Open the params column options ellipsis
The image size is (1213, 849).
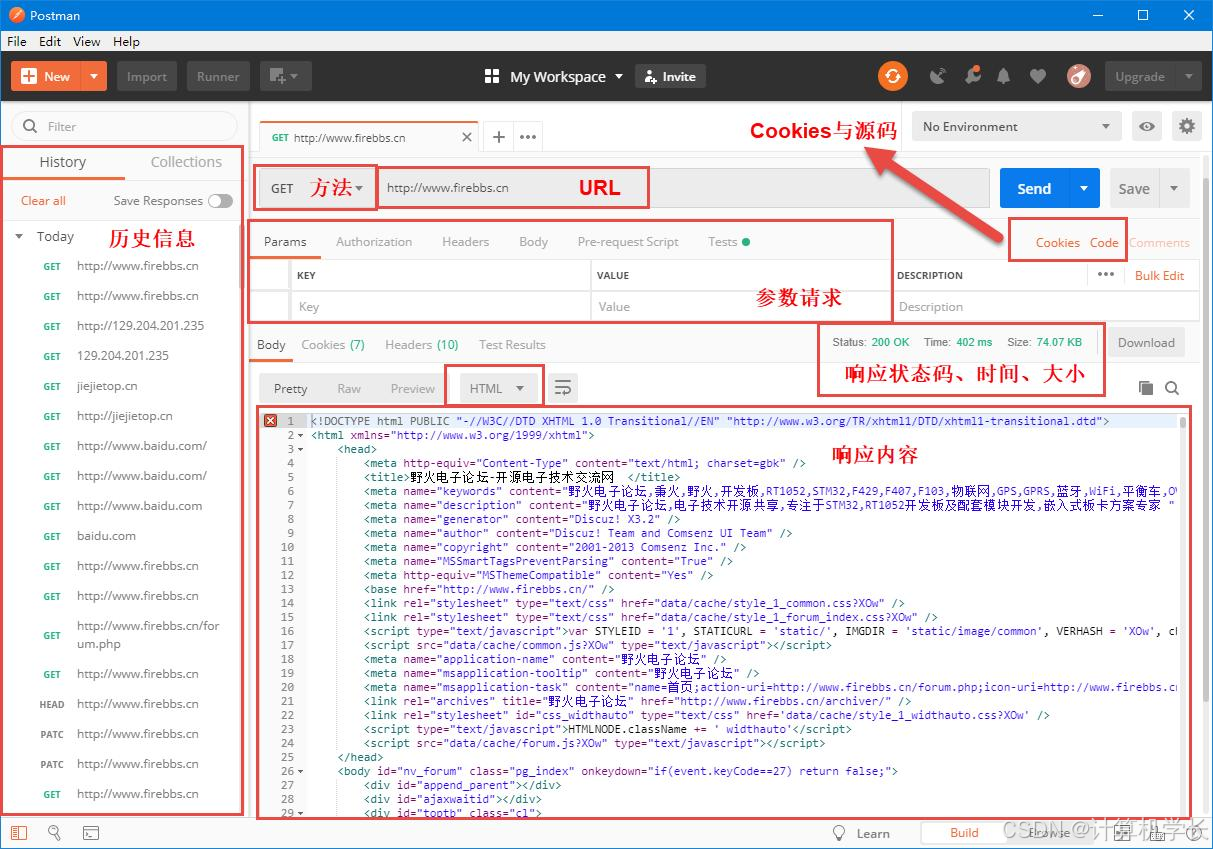point(1105,274)
